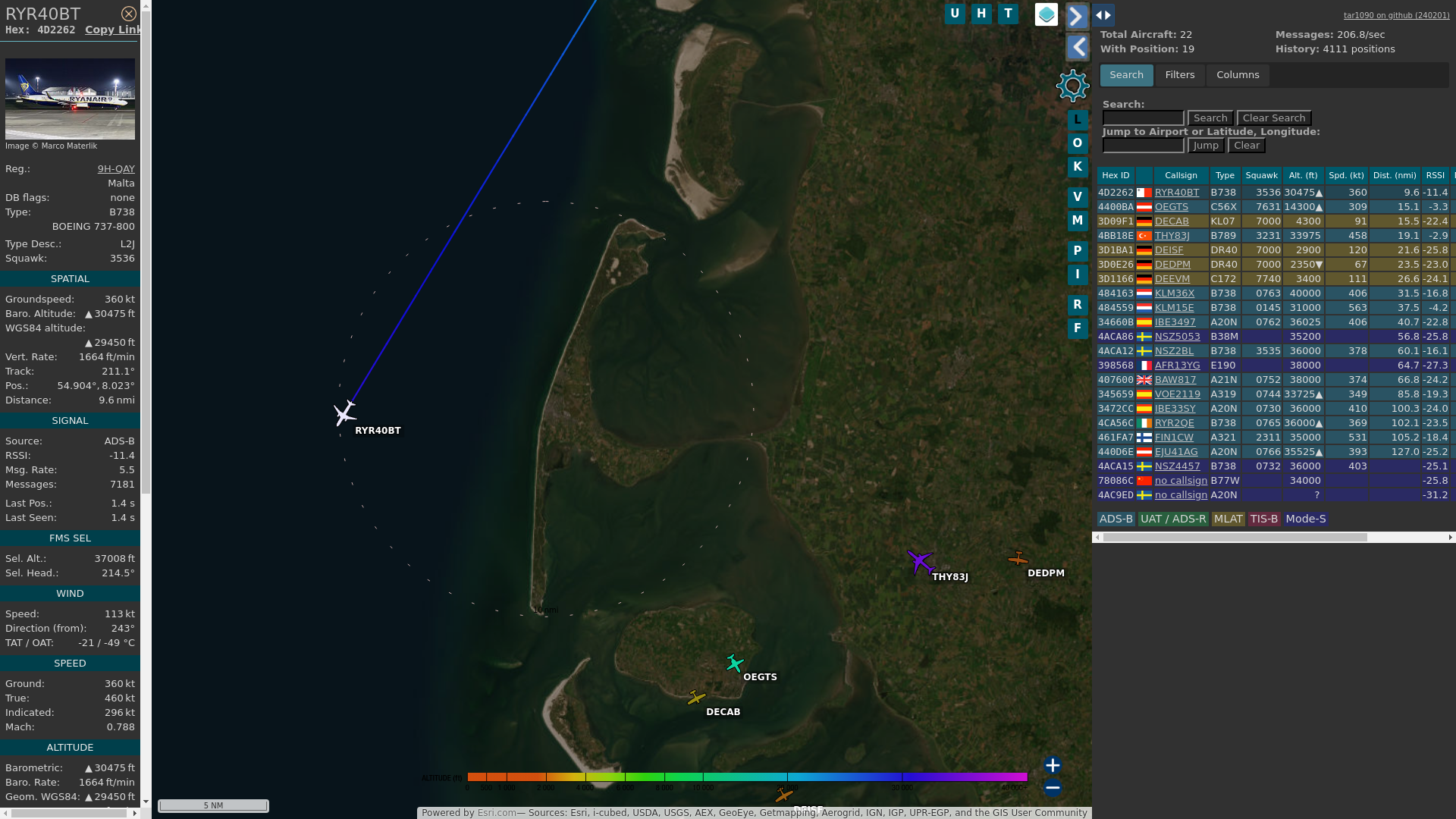The height and width of the screenshot is (819, 1456).
Task: Sort table by Hex ID column
Action: tap(1116, 175)
